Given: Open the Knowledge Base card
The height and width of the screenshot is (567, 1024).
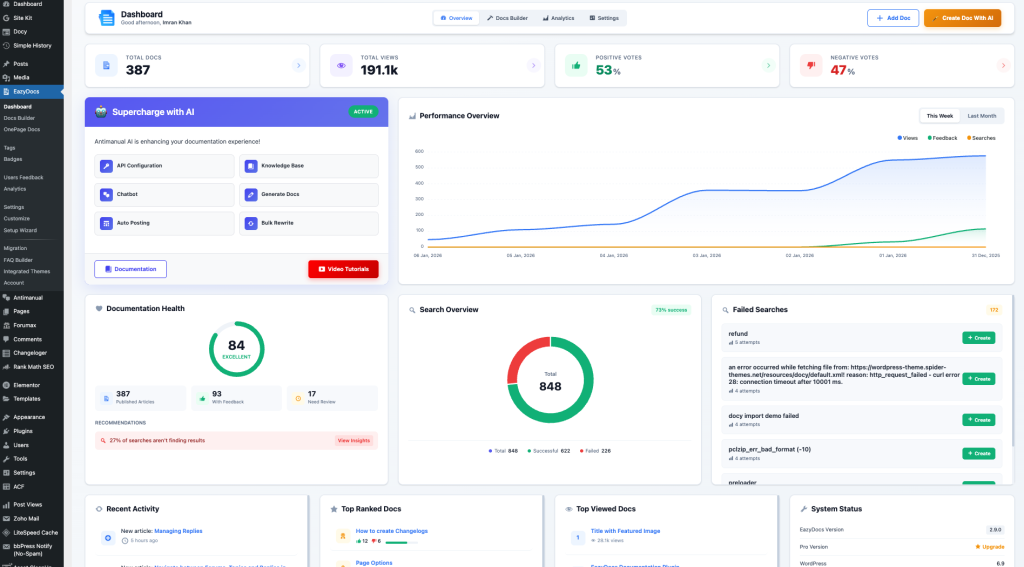Looking at the screenshot, I should pos(309,166).
